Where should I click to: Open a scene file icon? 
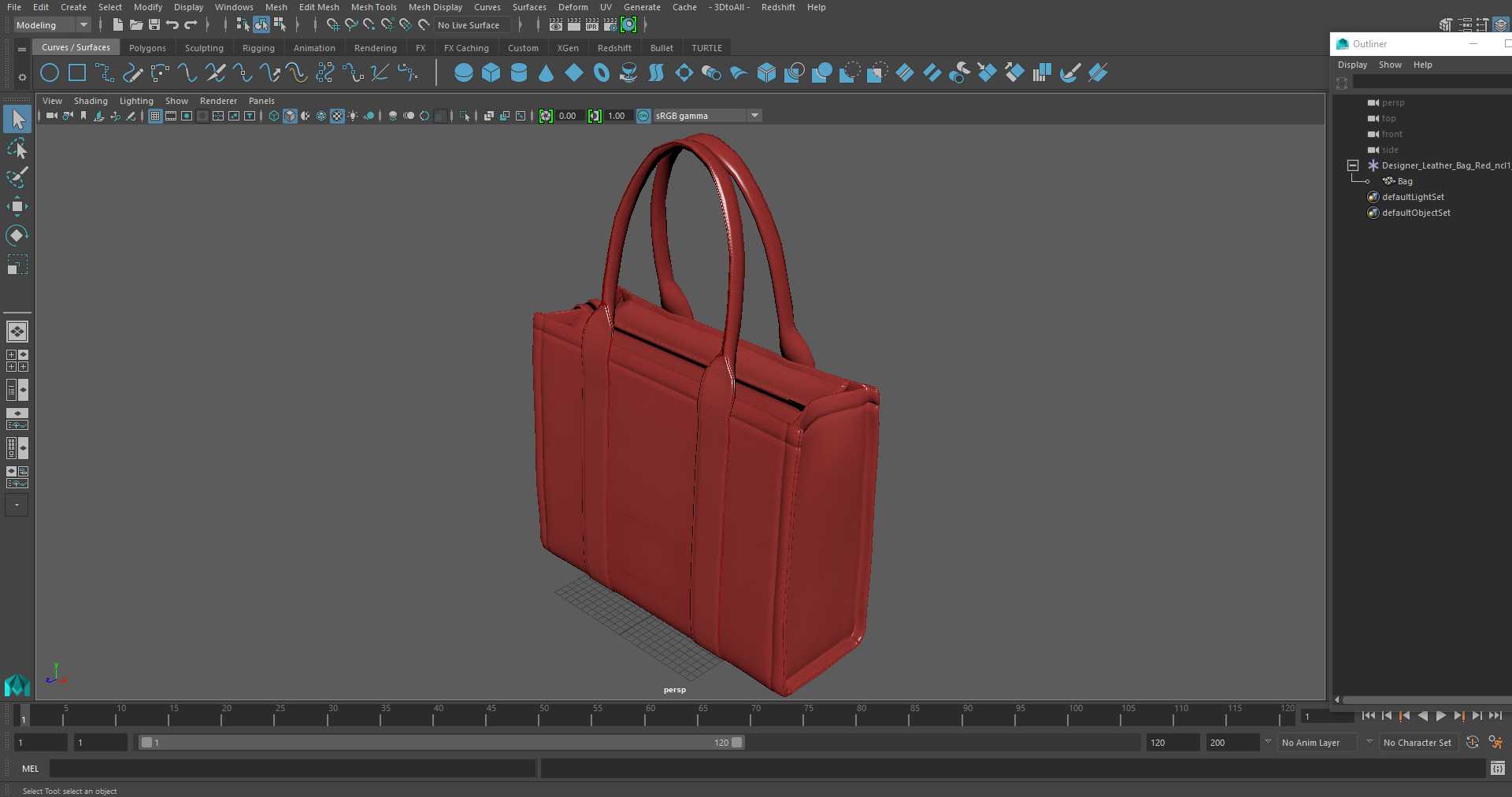pyautogui.click(x=136, y=25)
